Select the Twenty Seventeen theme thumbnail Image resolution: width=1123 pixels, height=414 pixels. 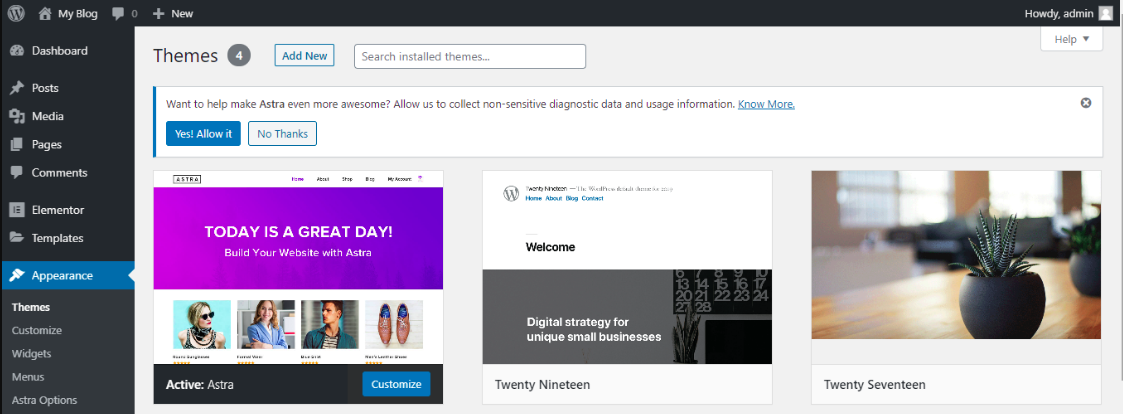[956, 255]
